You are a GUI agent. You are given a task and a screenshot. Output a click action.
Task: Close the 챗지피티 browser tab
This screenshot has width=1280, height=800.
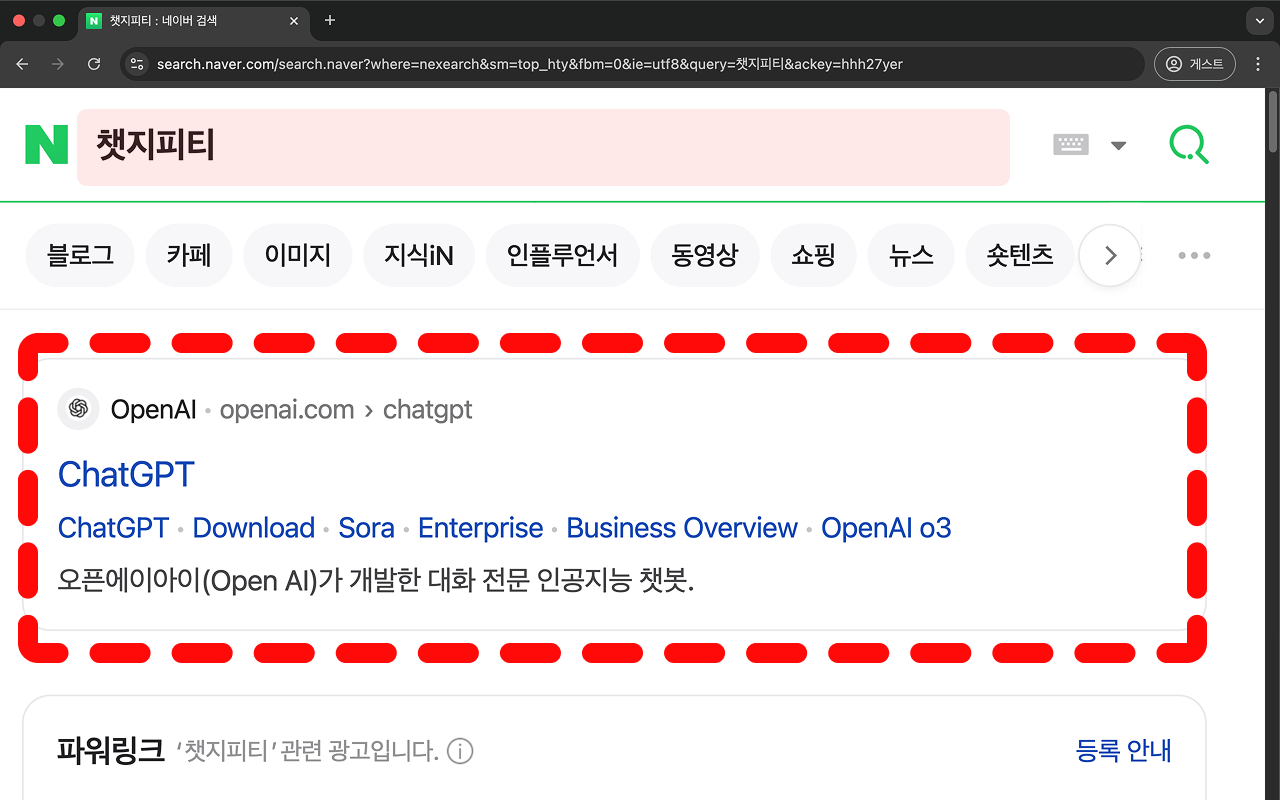pyautogui.click(x=293, y=20)
